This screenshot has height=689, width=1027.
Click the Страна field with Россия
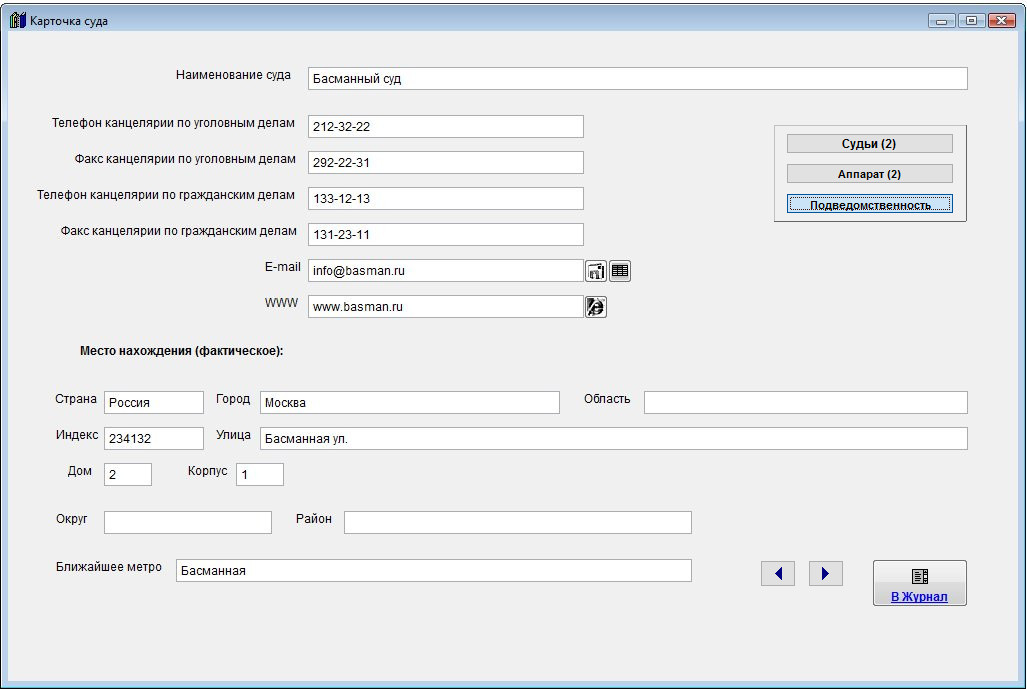click(154, 402)
